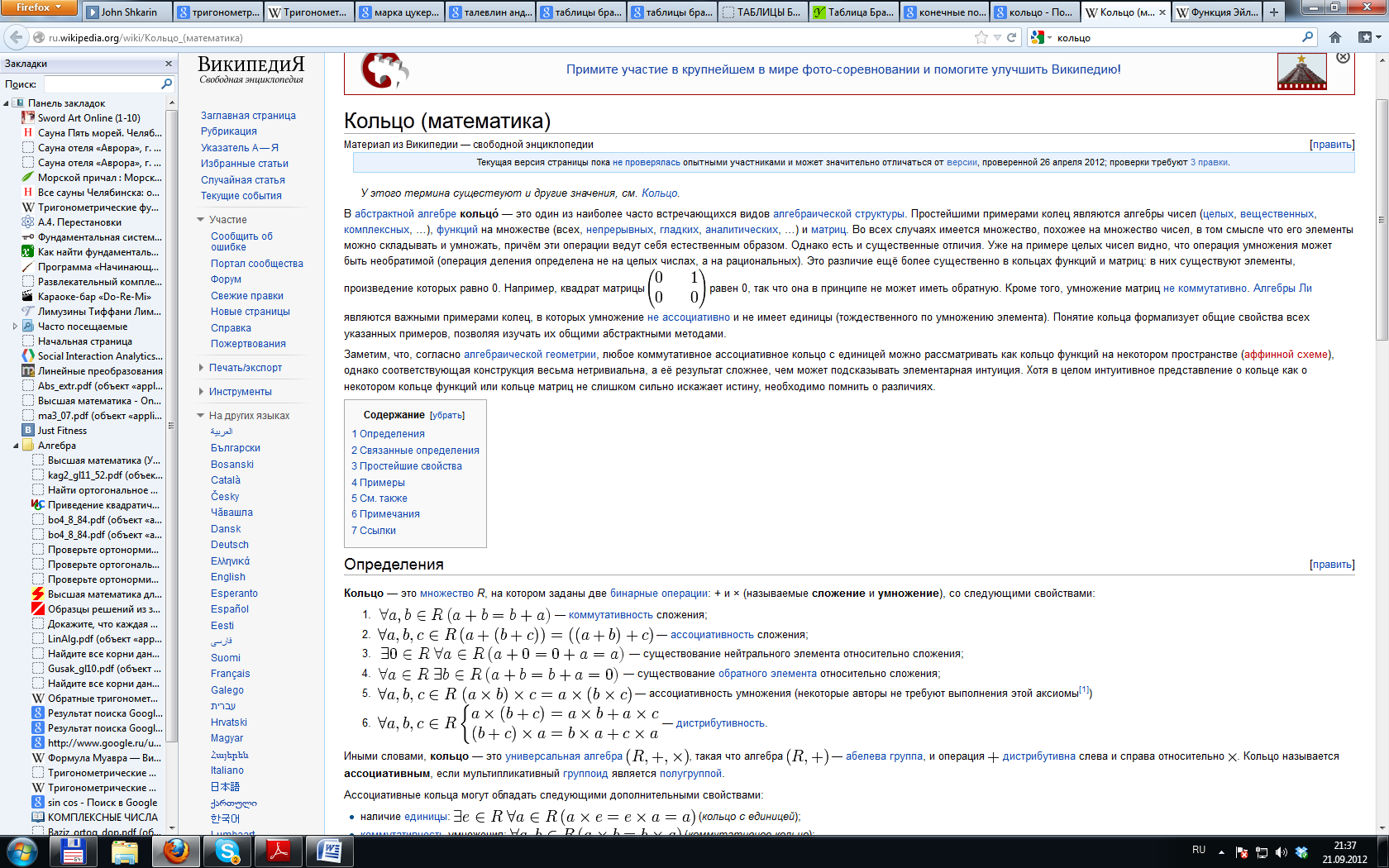Switch to the Функция Эйл... tab
The height and width of the screenshot is (868, 1389).
[1217, 12]
